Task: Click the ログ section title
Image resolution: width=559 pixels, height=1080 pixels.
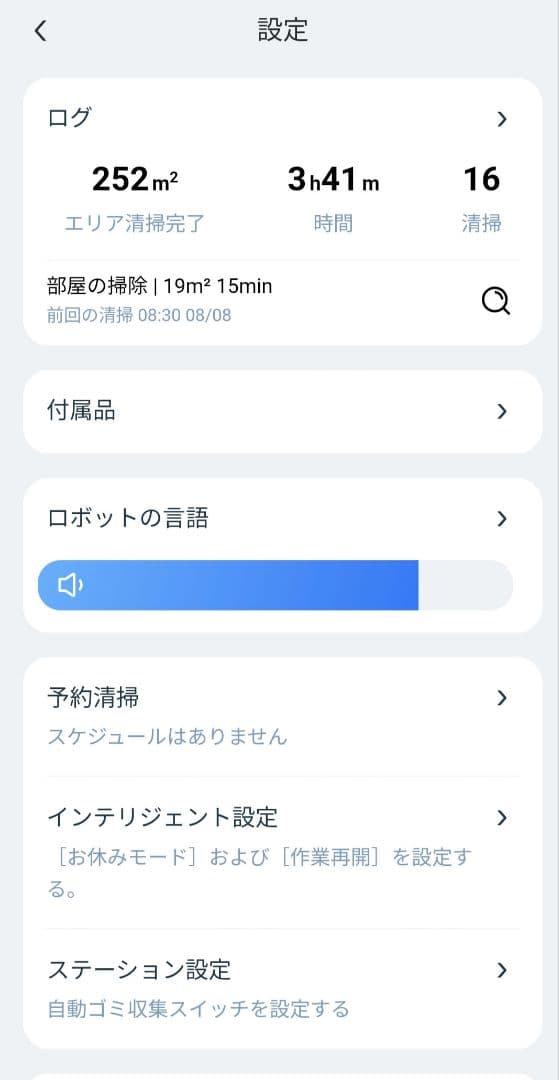Action: tap(69, 118)
